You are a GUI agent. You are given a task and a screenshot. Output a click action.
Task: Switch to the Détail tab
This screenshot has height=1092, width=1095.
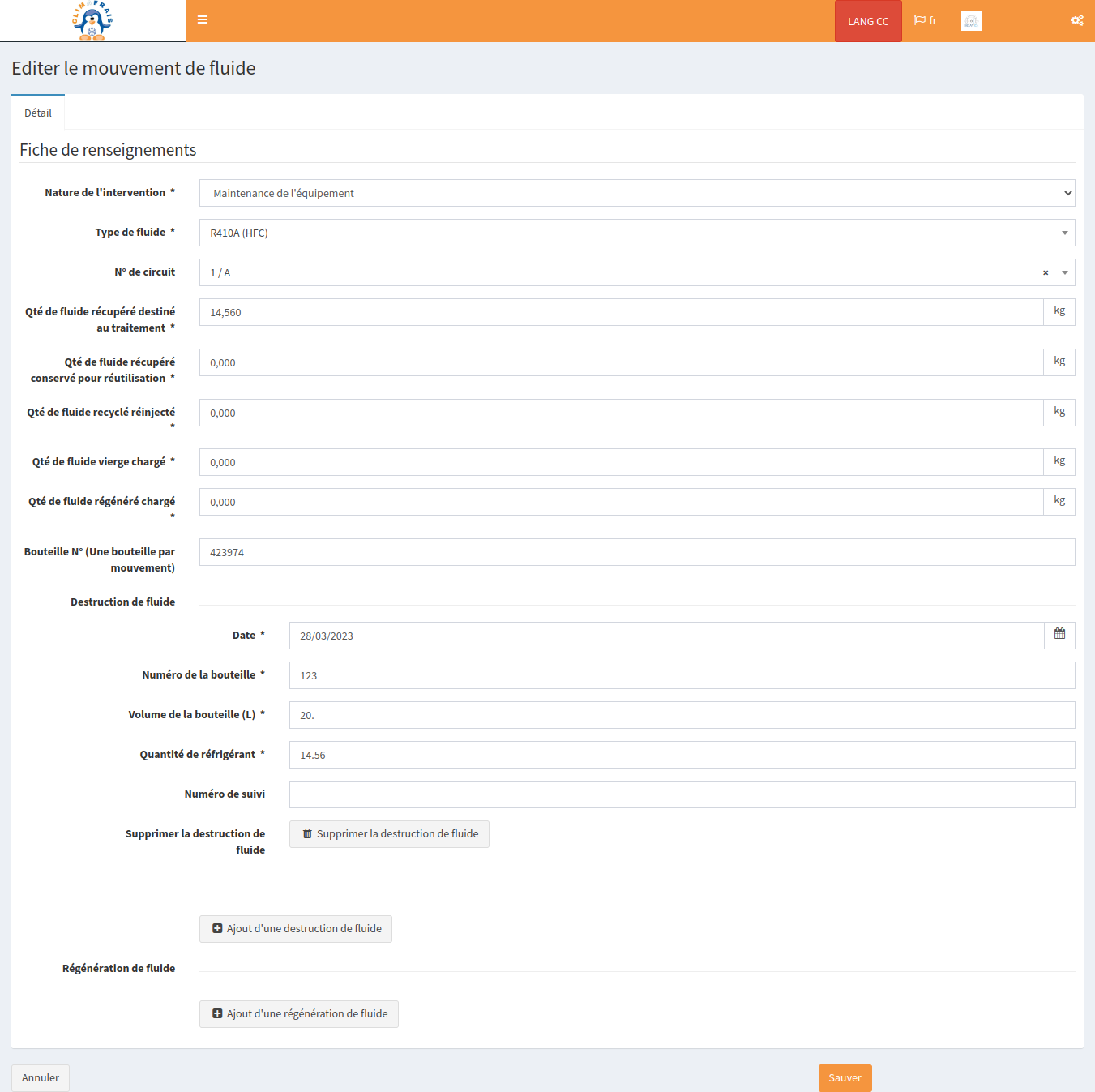tap(38, 113)
